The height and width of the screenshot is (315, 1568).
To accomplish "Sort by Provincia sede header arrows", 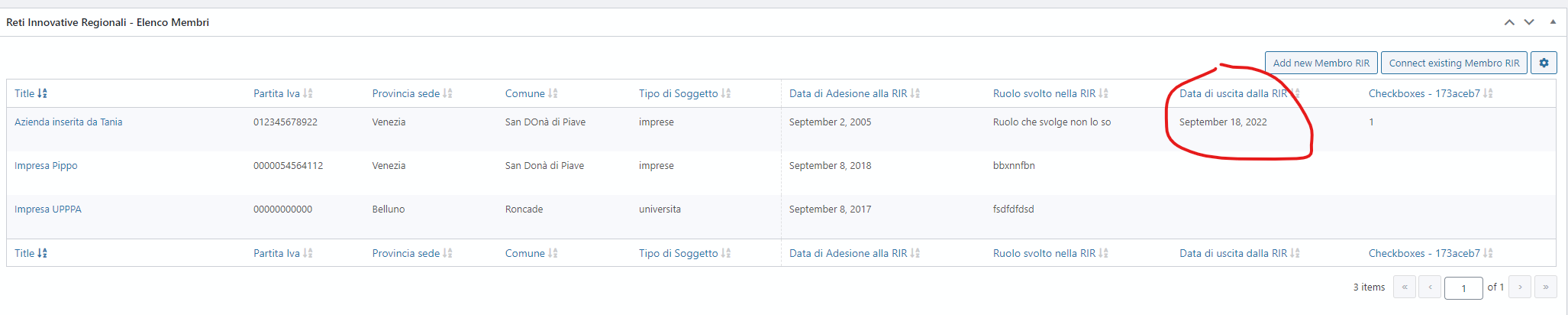I will (412, 93).
